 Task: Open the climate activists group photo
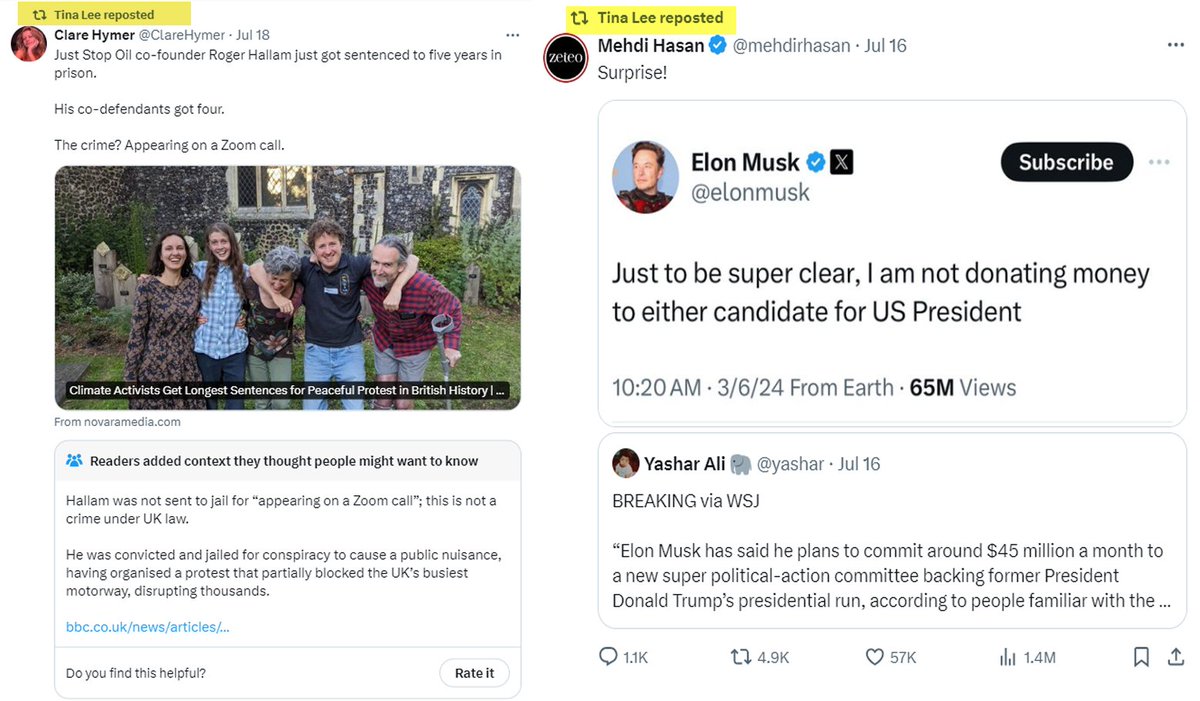(287, 275)
